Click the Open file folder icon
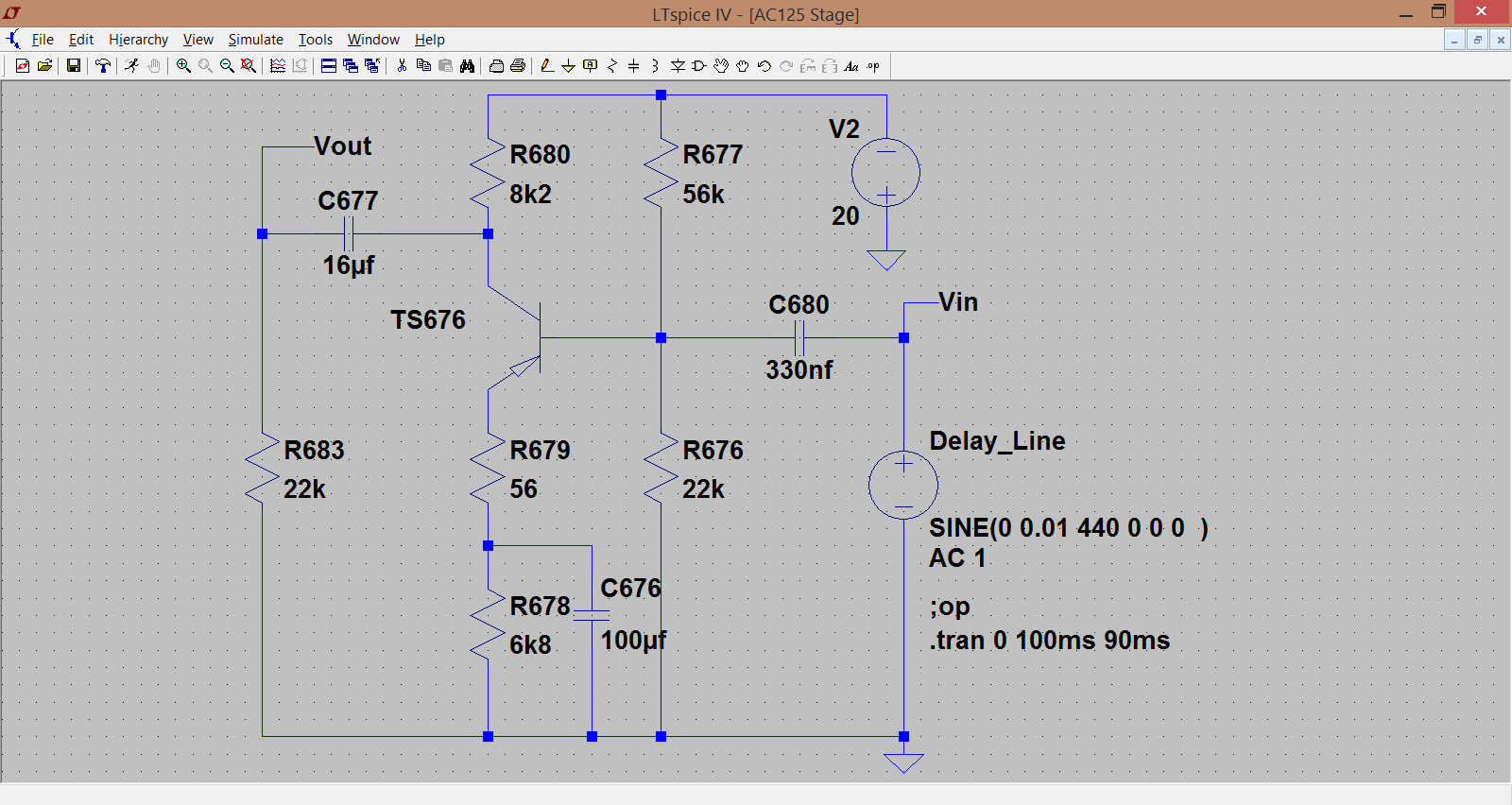This screenshot has height=805, width=1512. click(x=44, y=65)
